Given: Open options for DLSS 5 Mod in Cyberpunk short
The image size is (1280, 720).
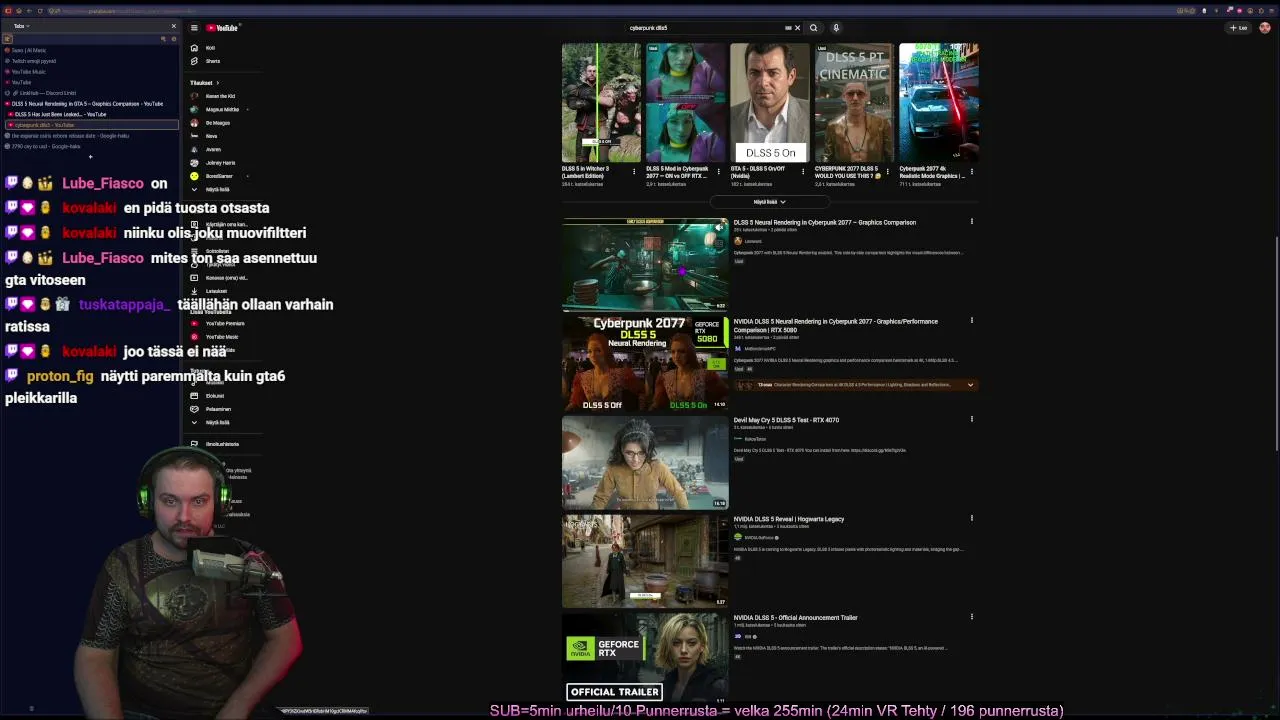Looking at the screenshot, I should click(718, 172).
